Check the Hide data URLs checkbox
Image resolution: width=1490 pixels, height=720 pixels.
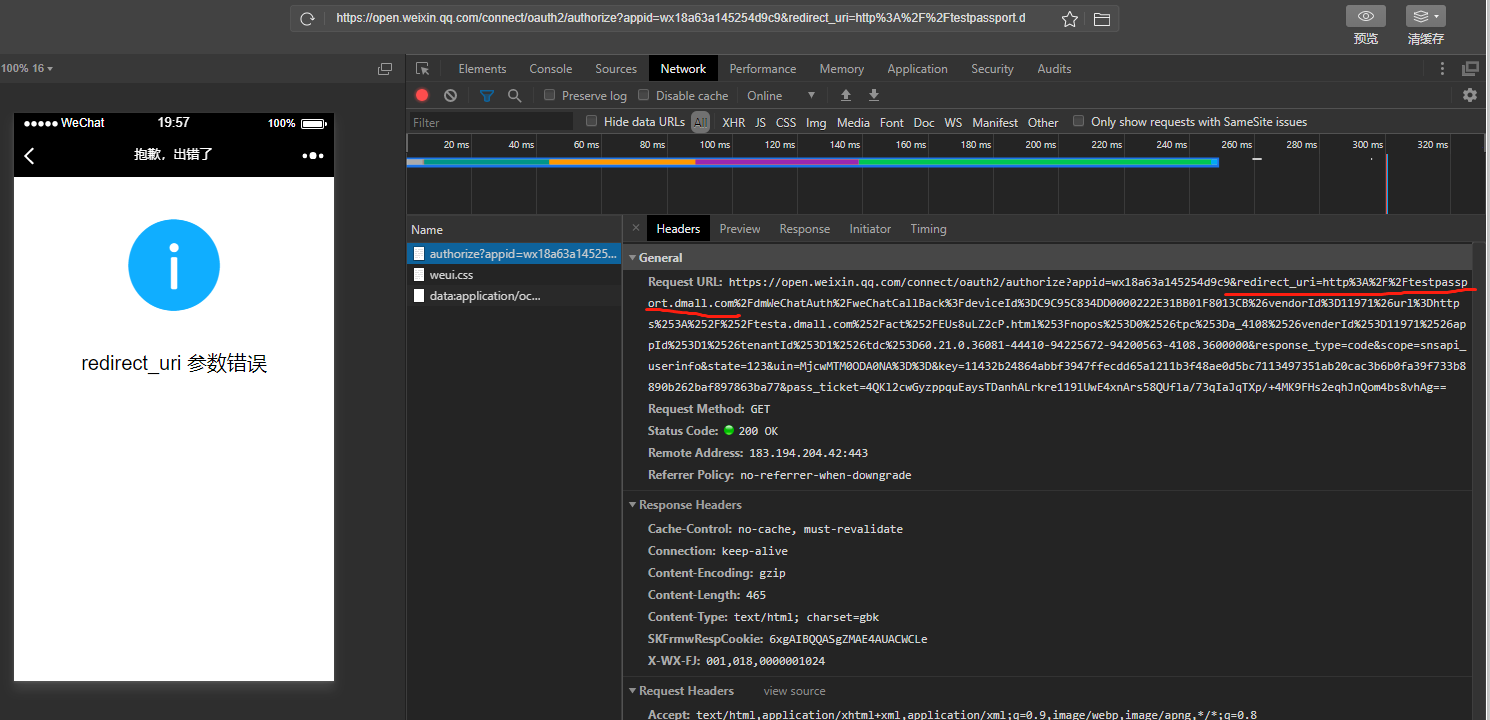(592, 121)
